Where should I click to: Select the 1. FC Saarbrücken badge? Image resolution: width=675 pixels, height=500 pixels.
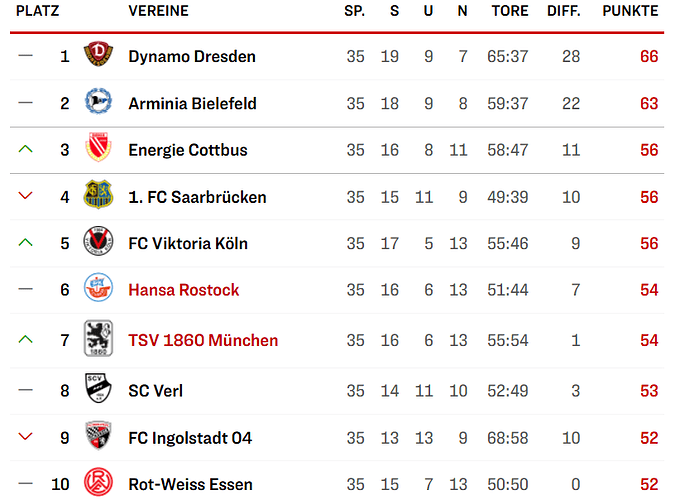tap(98, 194)
